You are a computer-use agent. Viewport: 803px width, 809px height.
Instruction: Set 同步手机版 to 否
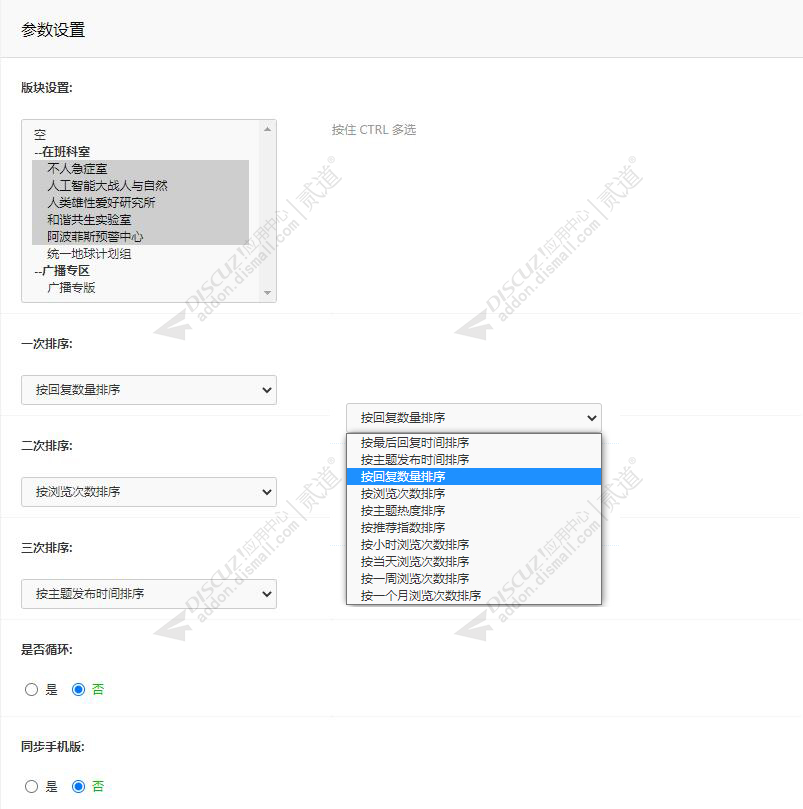coord(78,787)
